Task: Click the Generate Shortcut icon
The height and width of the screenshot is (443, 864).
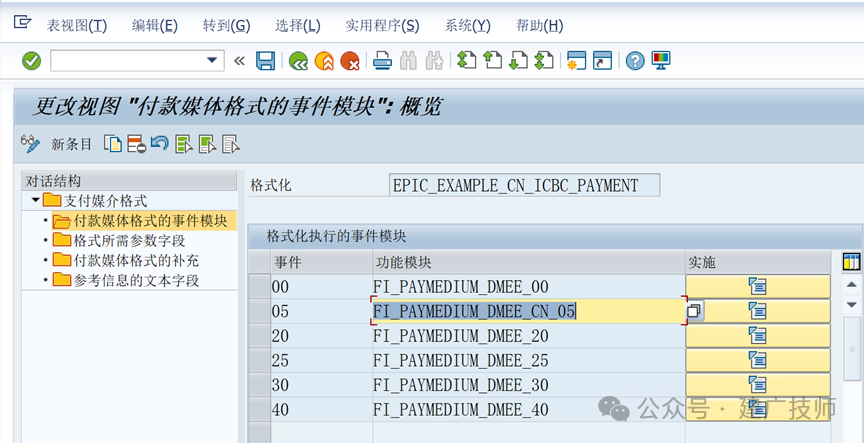Action: point(602,61)
